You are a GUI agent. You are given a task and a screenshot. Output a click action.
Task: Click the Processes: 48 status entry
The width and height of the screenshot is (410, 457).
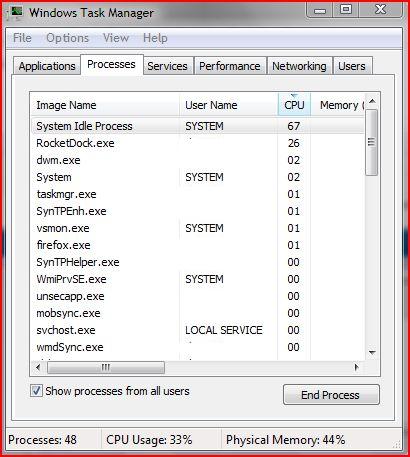pos(42,440)
